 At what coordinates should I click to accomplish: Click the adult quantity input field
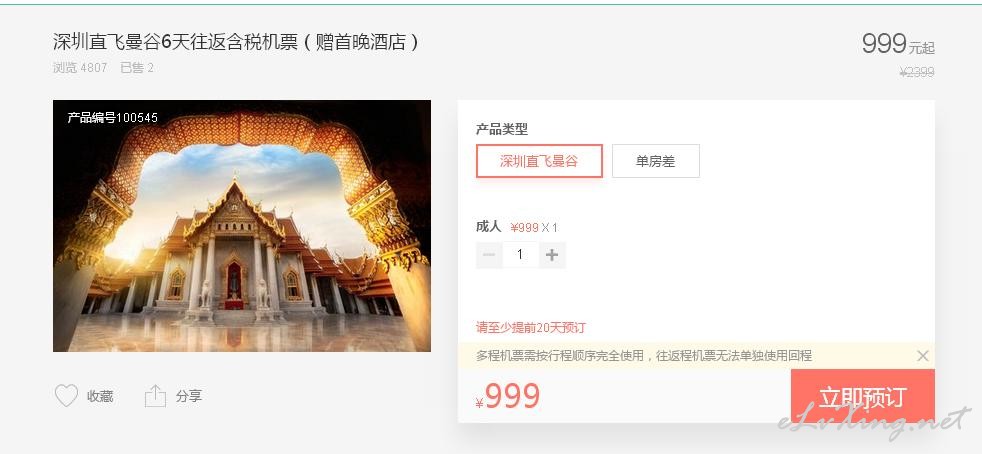[x=520, y=255]
